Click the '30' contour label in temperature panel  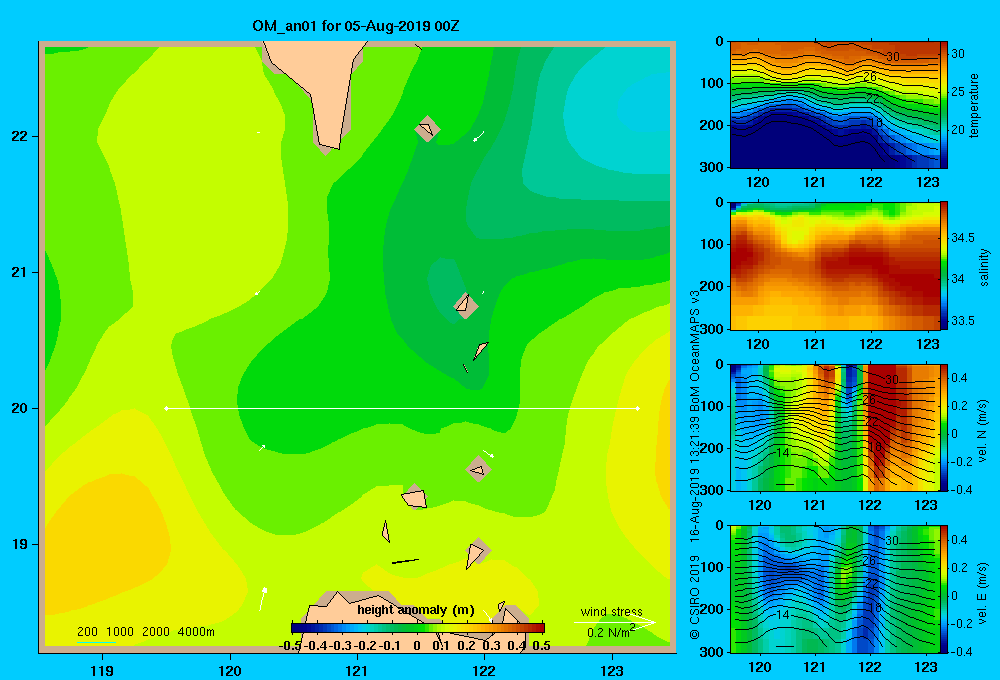(x=893, y=57)
